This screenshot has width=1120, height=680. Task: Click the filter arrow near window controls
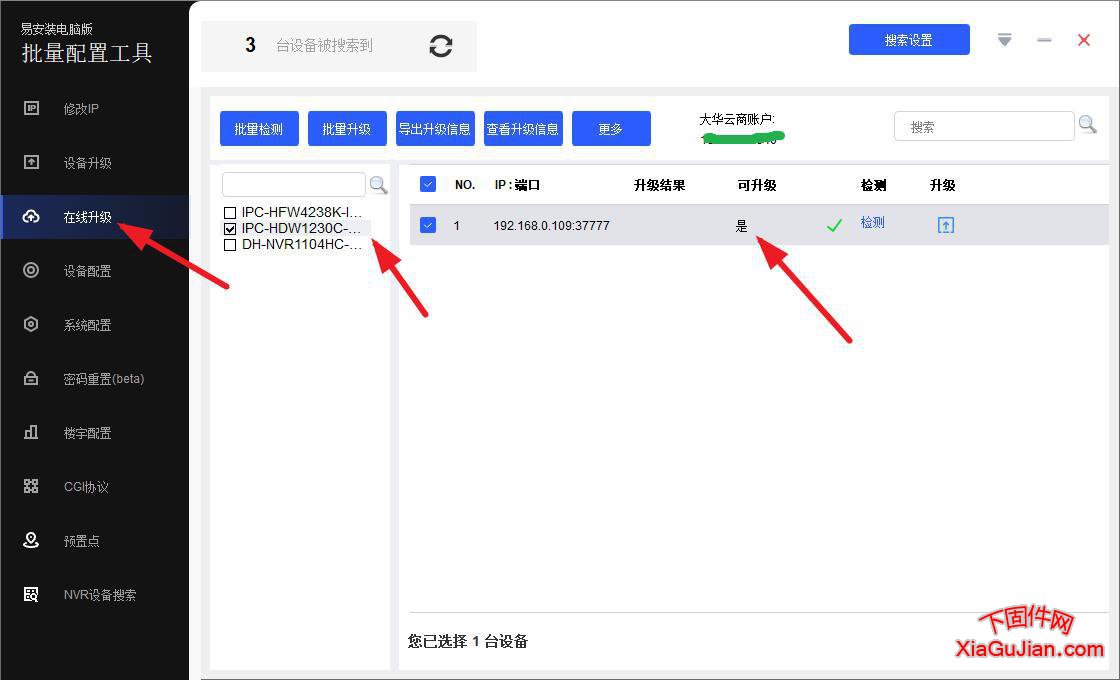click(x=1004, y=40)
